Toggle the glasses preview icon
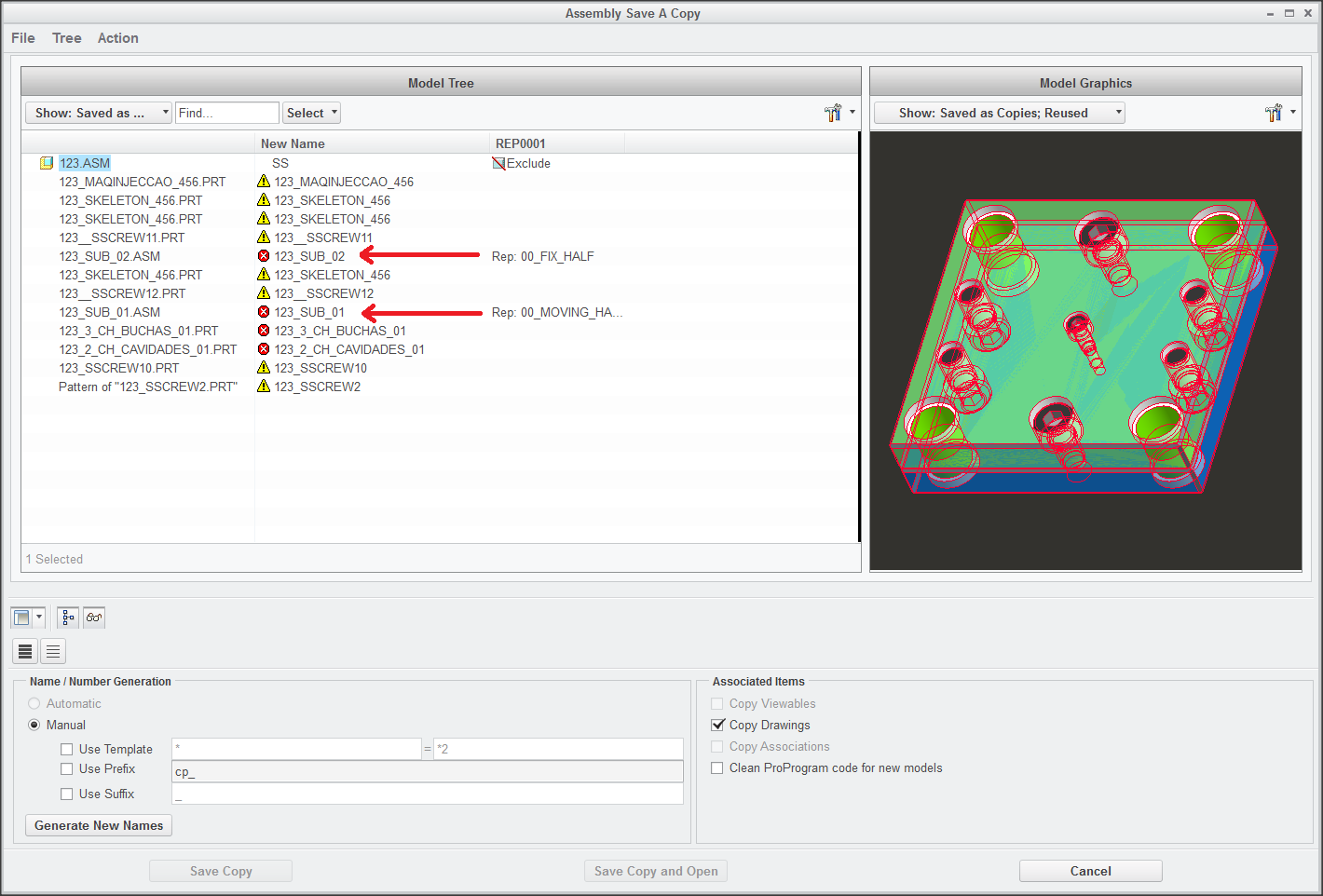1323x896 pixels. pos(94,618)
